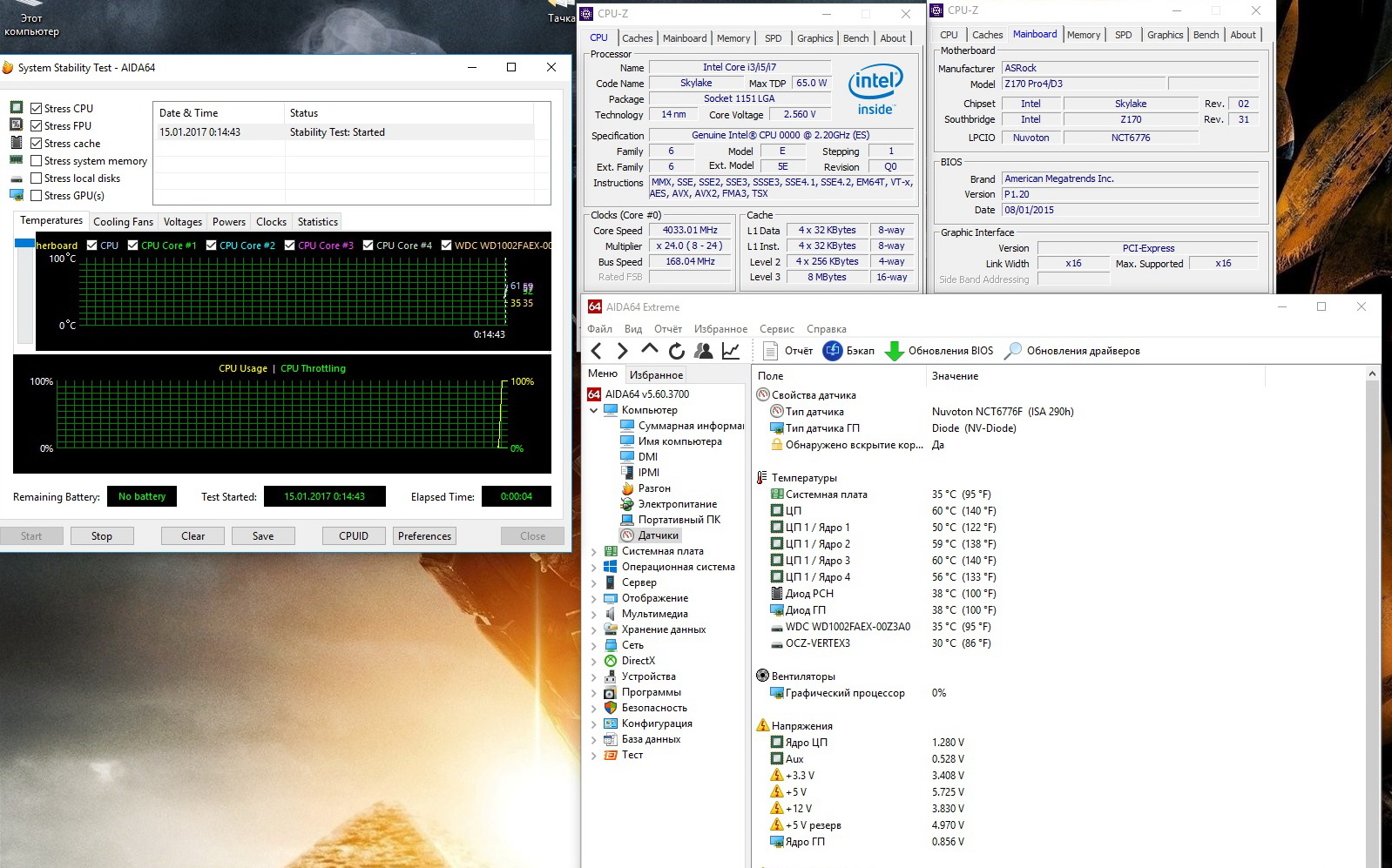The image size is (1392, 868).
Task: Click the Тест icon in tree
Action: (x=611, y=755)
